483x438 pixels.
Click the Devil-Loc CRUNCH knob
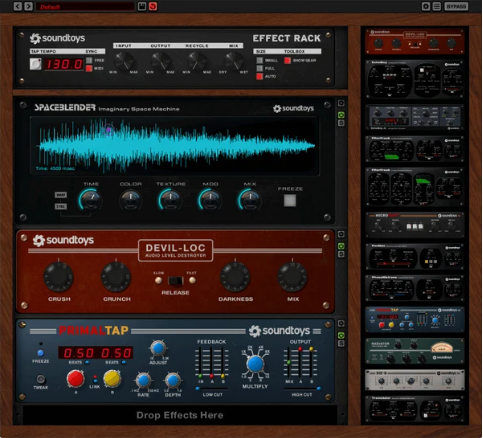point(116,277)
